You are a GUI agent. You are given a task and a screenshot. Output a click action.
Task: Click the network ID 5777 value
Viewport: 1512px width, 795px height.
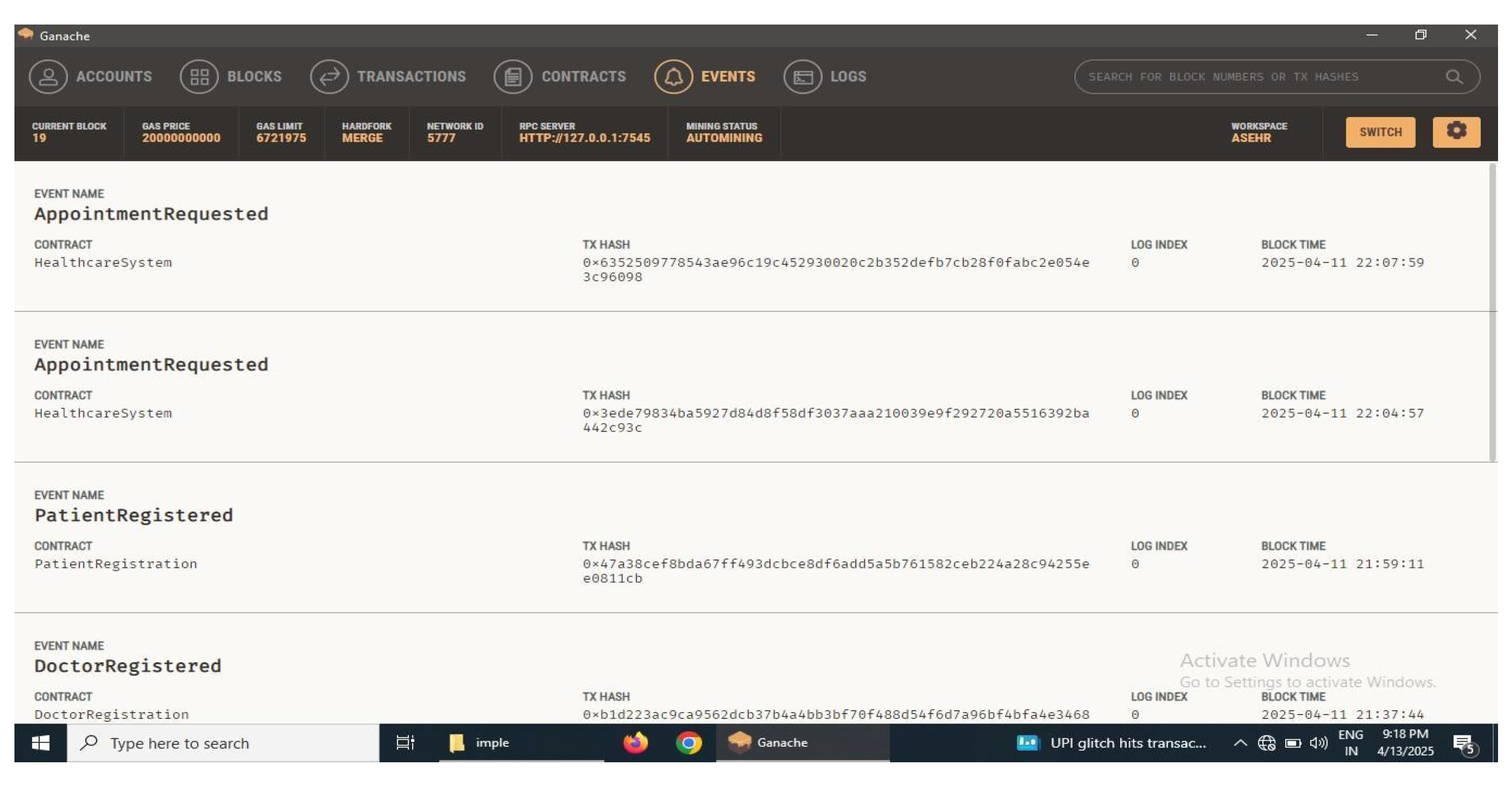click(441, 138)
